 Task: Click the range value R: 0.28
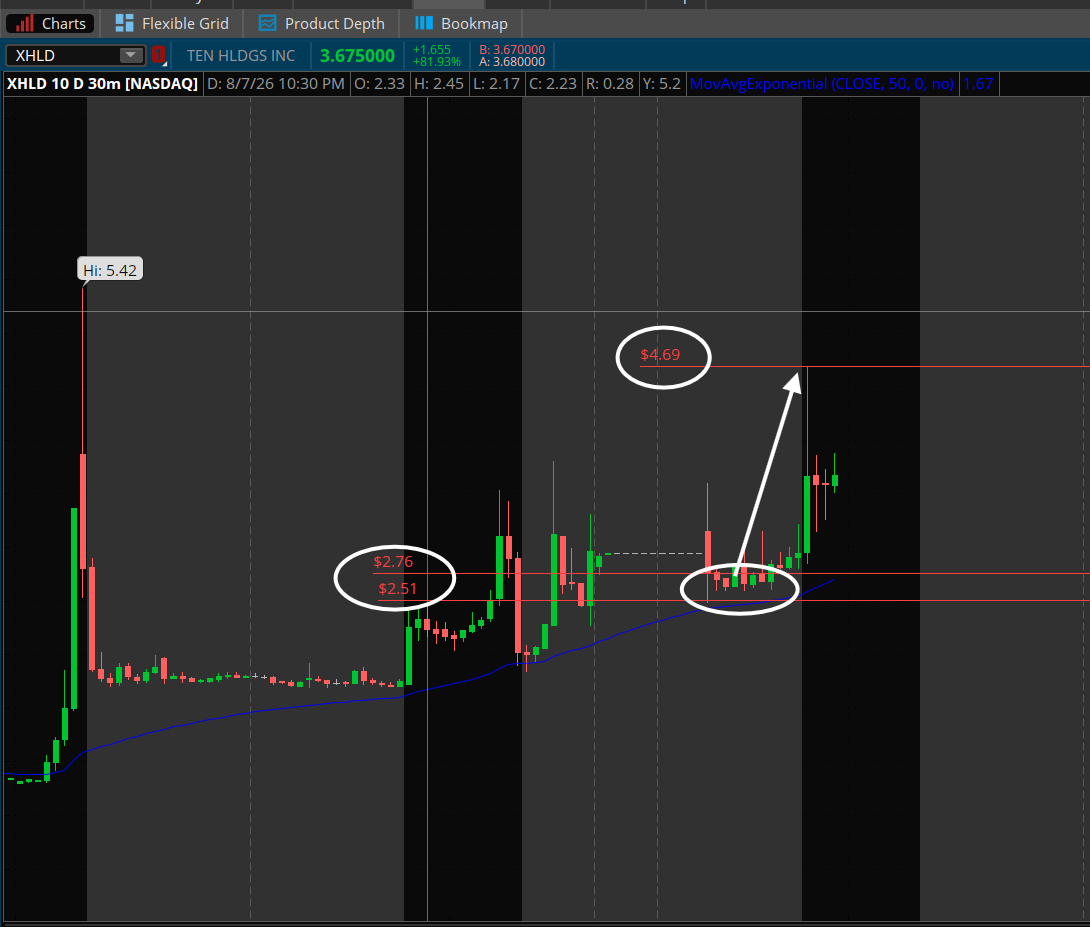pyautogui.click(x=610, y=84)
